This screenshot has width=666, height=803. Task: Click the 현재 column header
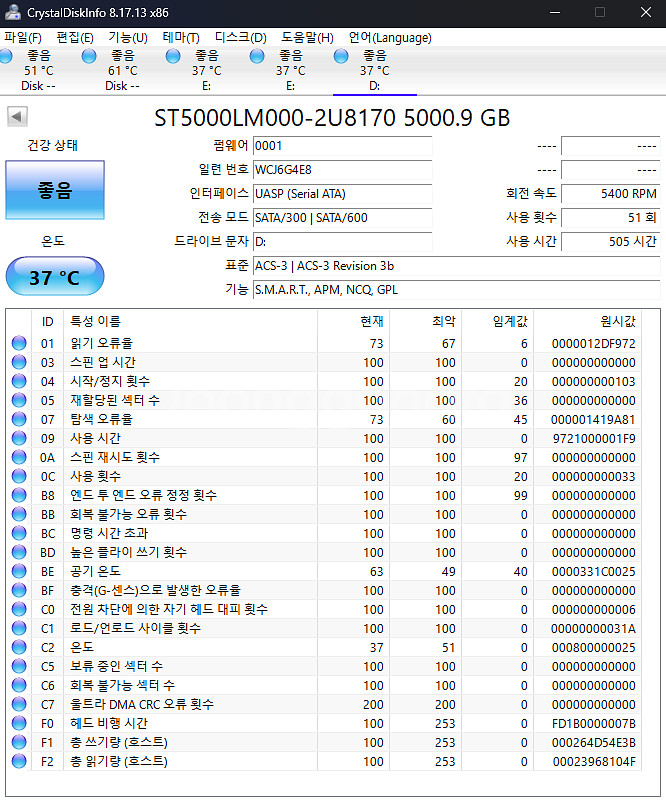pyautogui.click(x=353, y=322)
